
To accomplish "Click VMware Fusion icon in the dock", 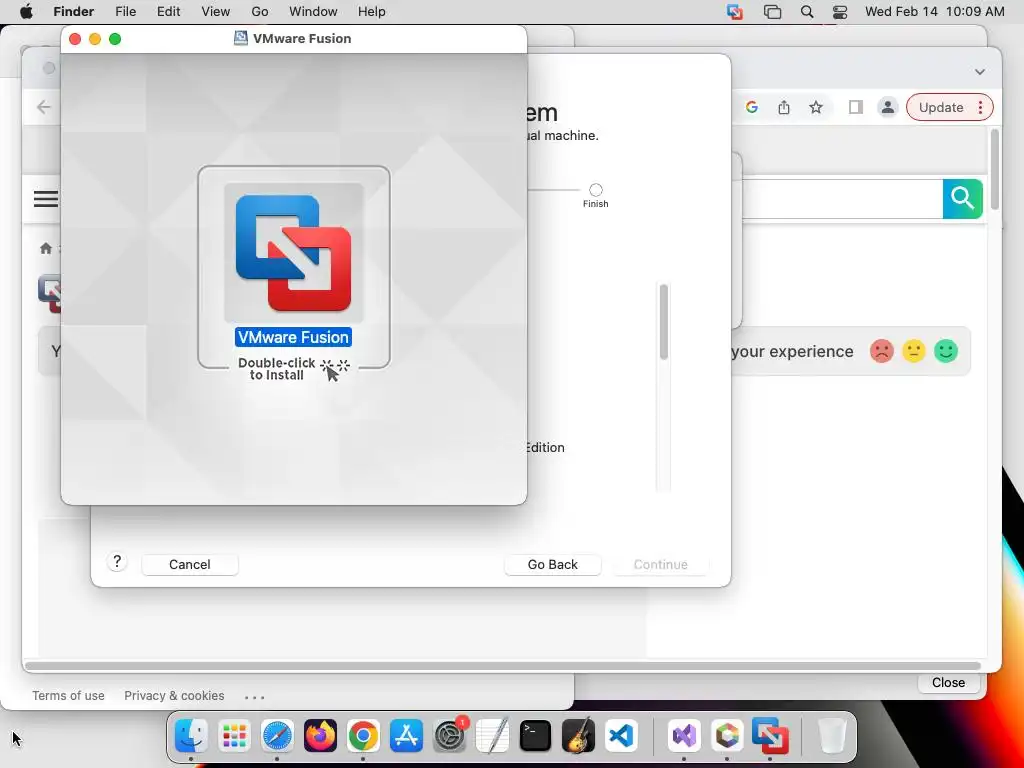I will pyautogui.click(x=770, y=736).
